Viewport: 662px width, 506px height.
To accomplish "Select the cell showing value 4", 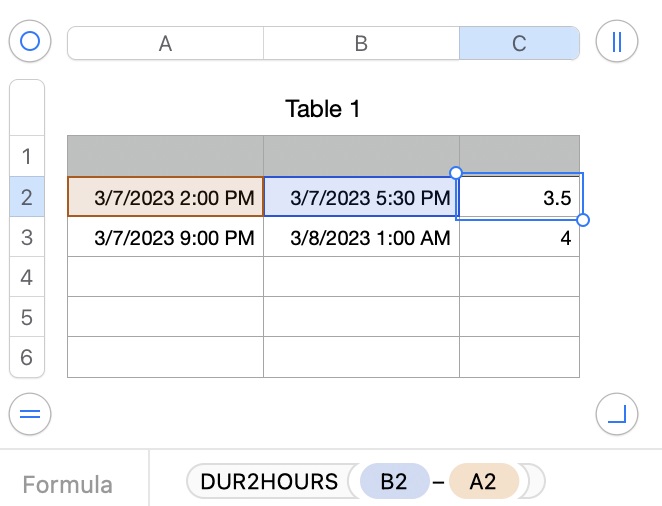I will pyautogui.click(x=519, y=238).
